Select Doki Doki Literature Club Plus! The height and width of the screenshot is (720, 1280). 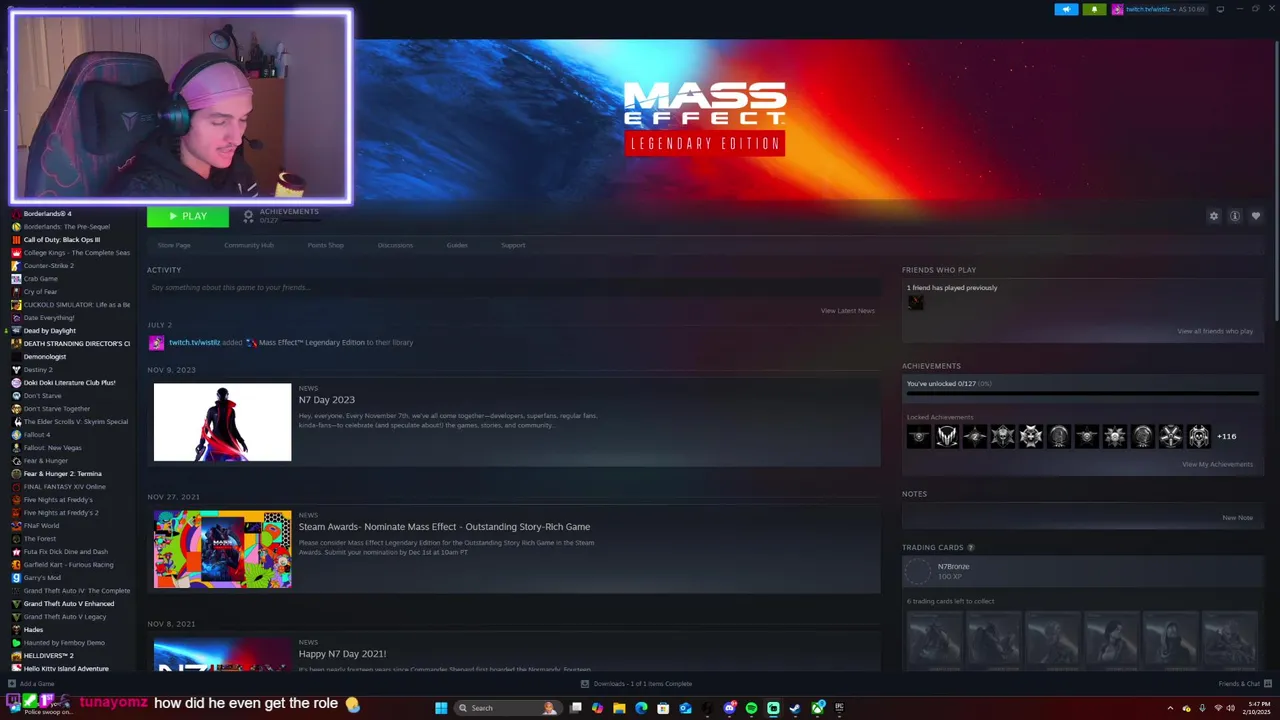pyautogui.click(x=69, y=383)
